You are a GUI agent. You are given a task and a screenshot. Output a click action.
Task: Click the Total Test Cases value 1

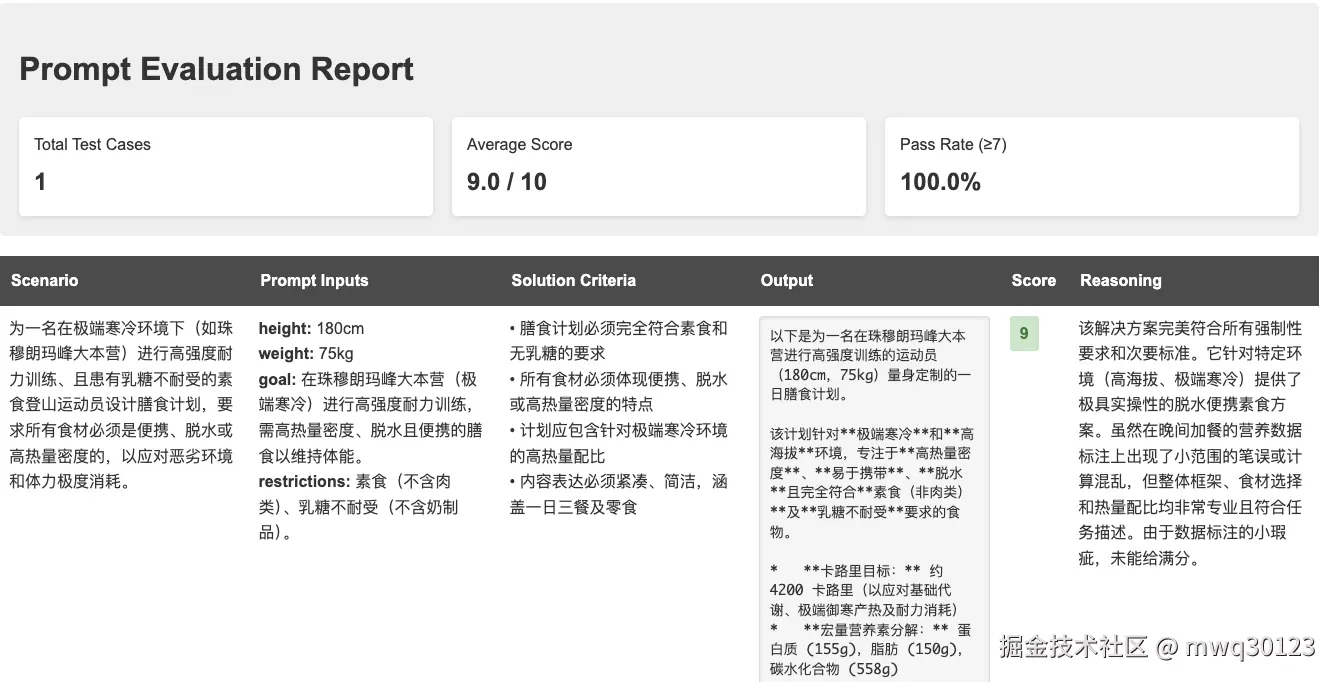coord(40,182)
